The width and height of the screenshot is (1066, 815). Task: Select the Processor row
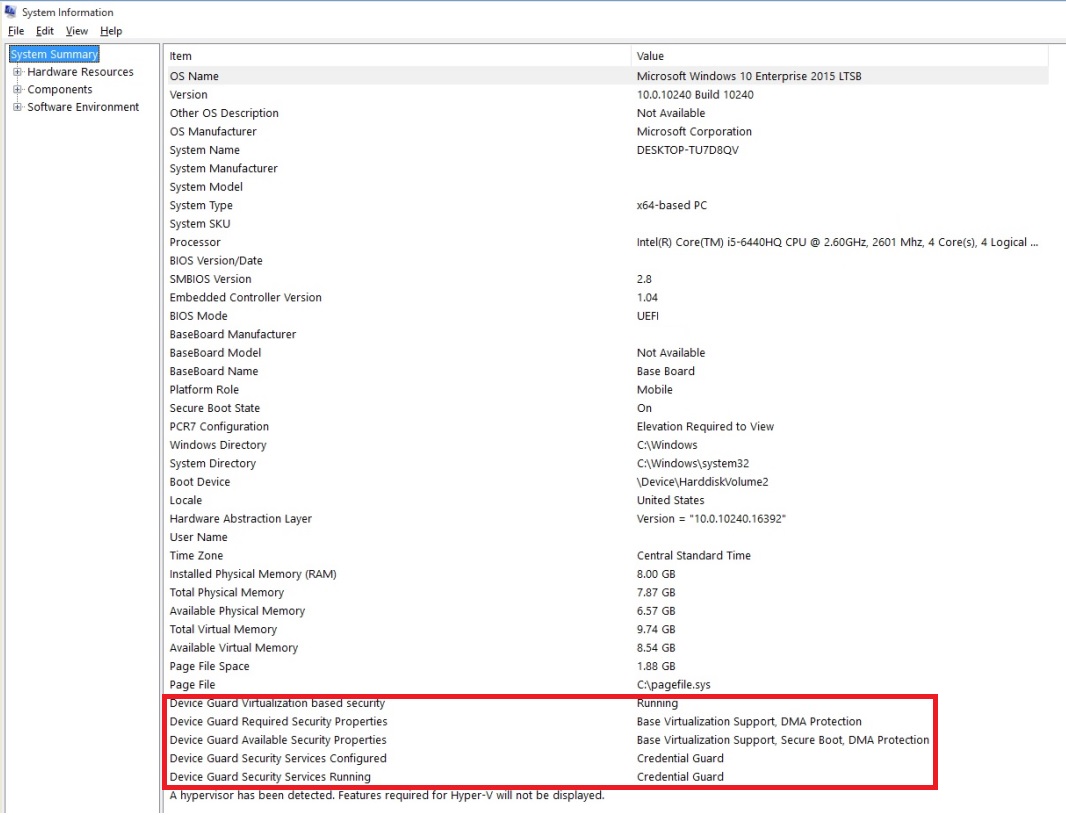click(300, 242)
